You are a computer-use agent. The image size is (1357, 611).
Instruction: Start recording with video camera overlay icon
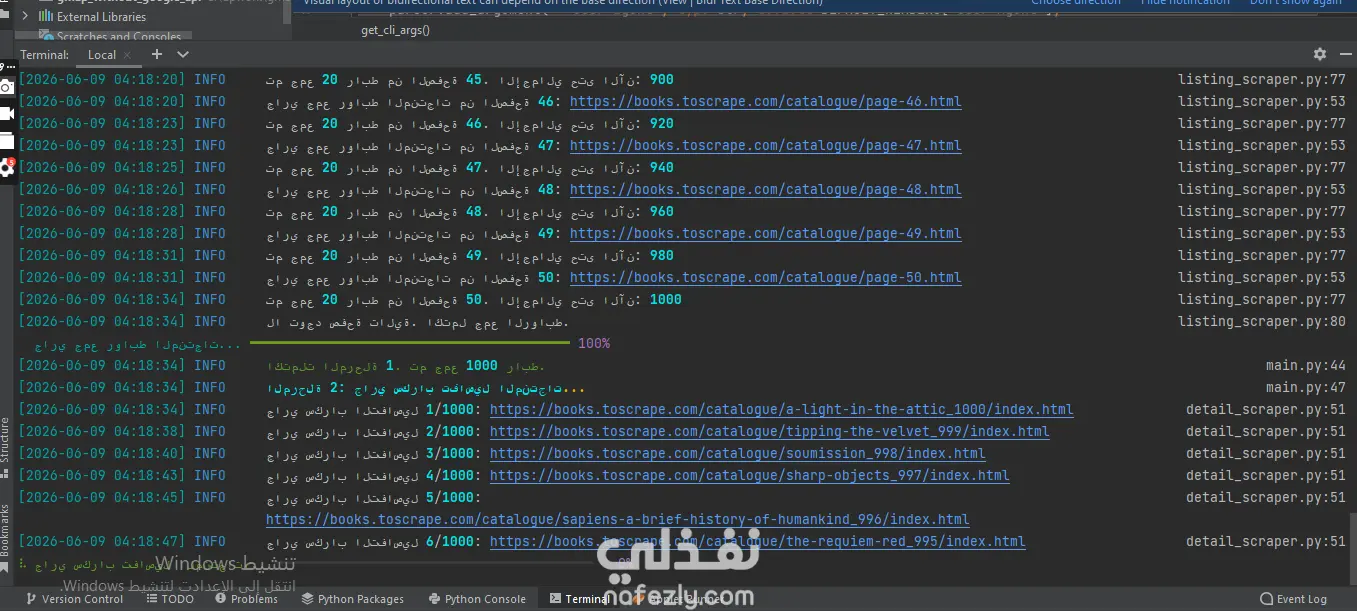pos(7,113)
